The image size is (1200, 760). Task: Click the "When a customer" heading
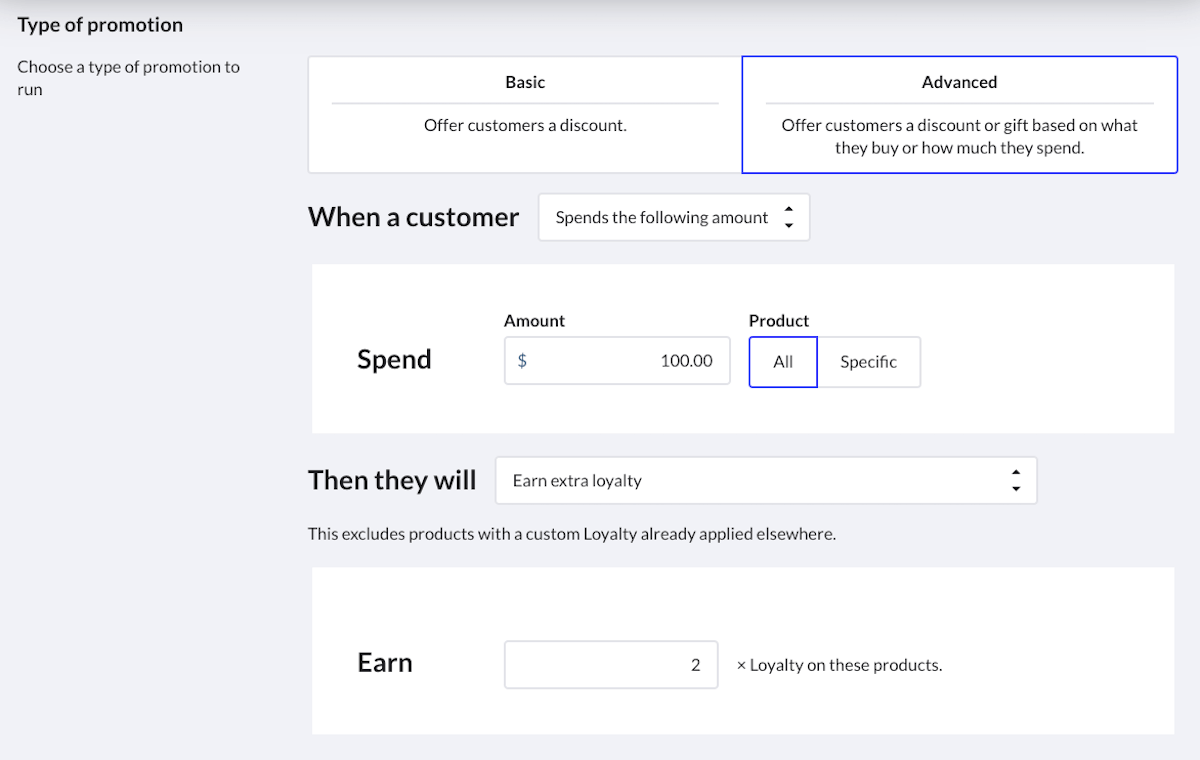pyautogui.click(x=413, y=217)
